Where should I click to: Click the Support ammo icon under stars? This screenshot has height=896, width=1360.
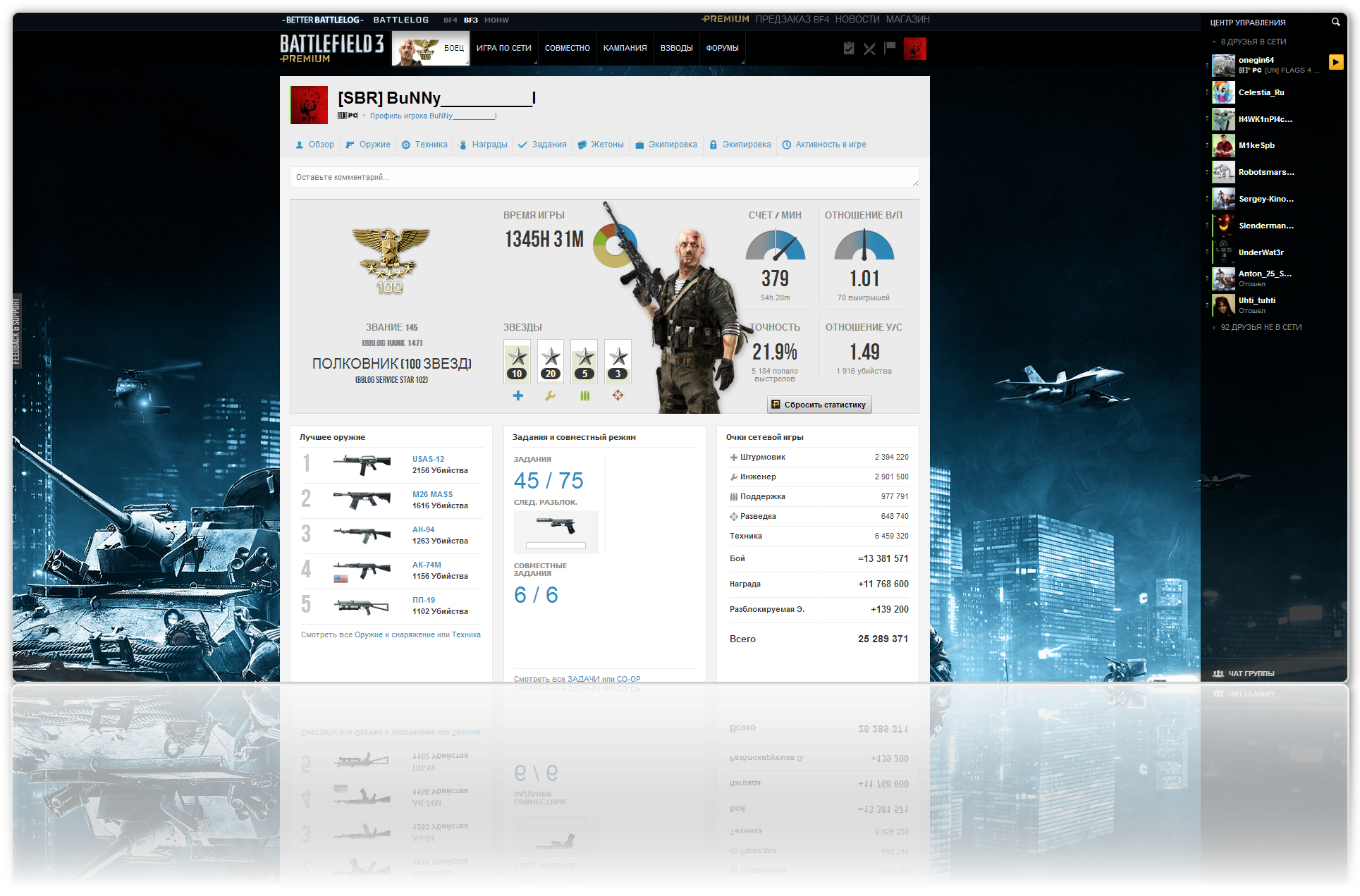pyautogui.click(x=584, y=395)
